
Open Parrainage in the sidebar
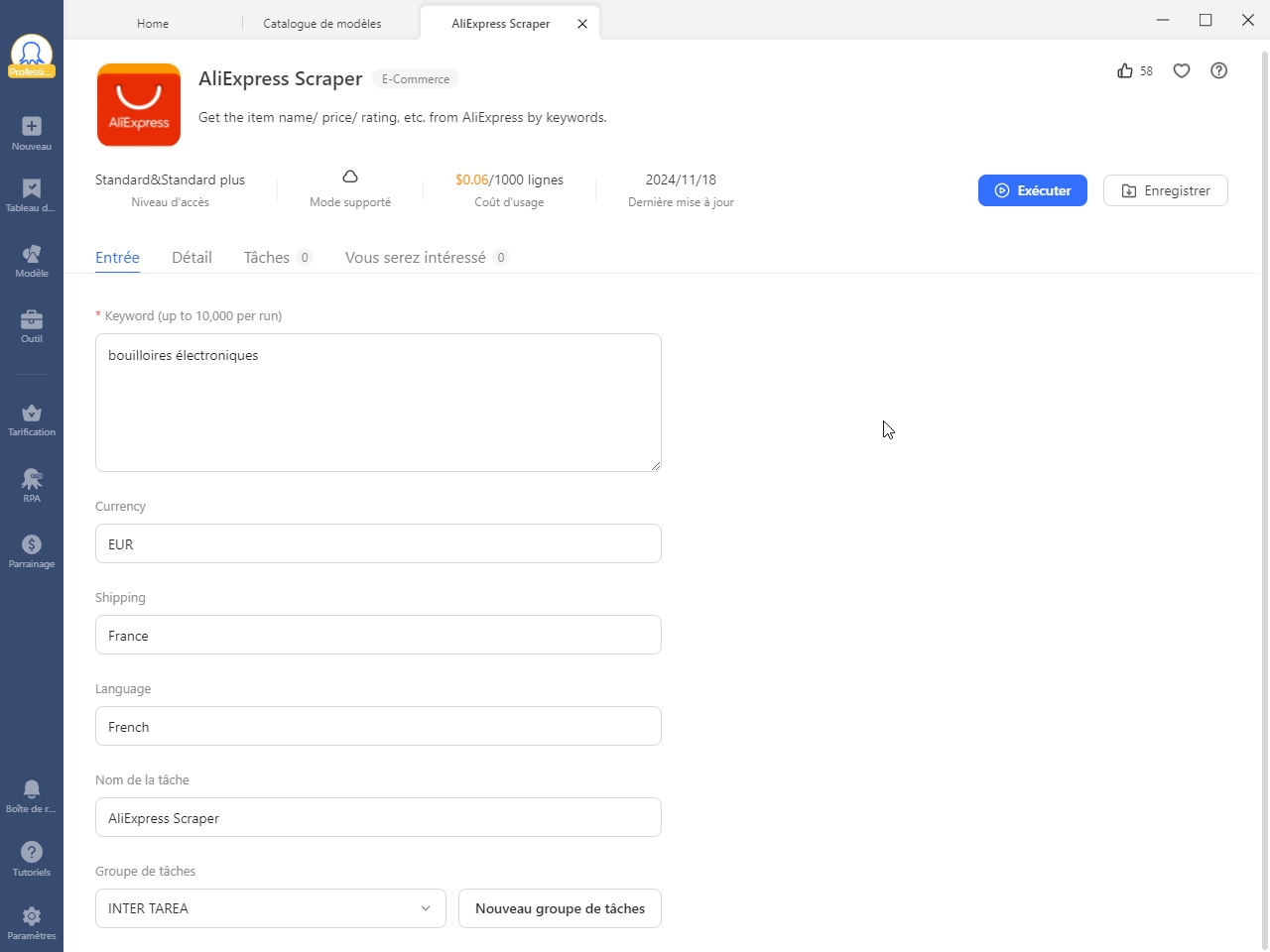click(32, 551)
